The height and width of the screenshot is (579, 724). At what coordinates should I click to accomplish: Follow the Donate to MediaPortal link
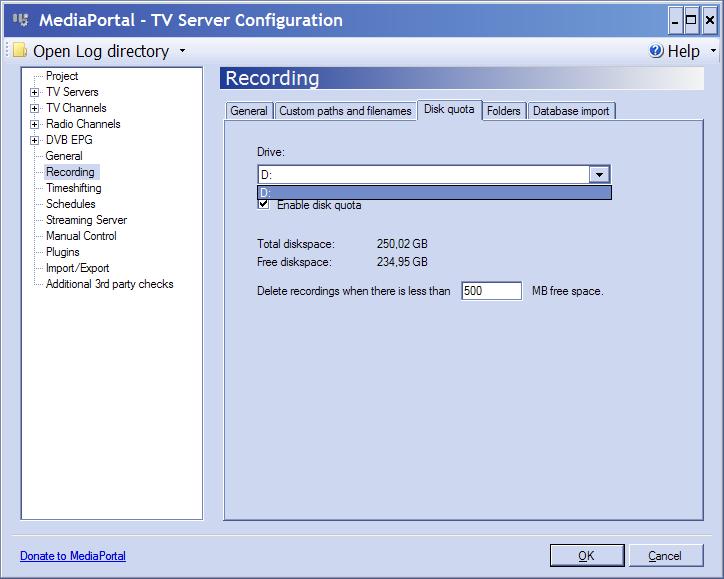[73, 556]
